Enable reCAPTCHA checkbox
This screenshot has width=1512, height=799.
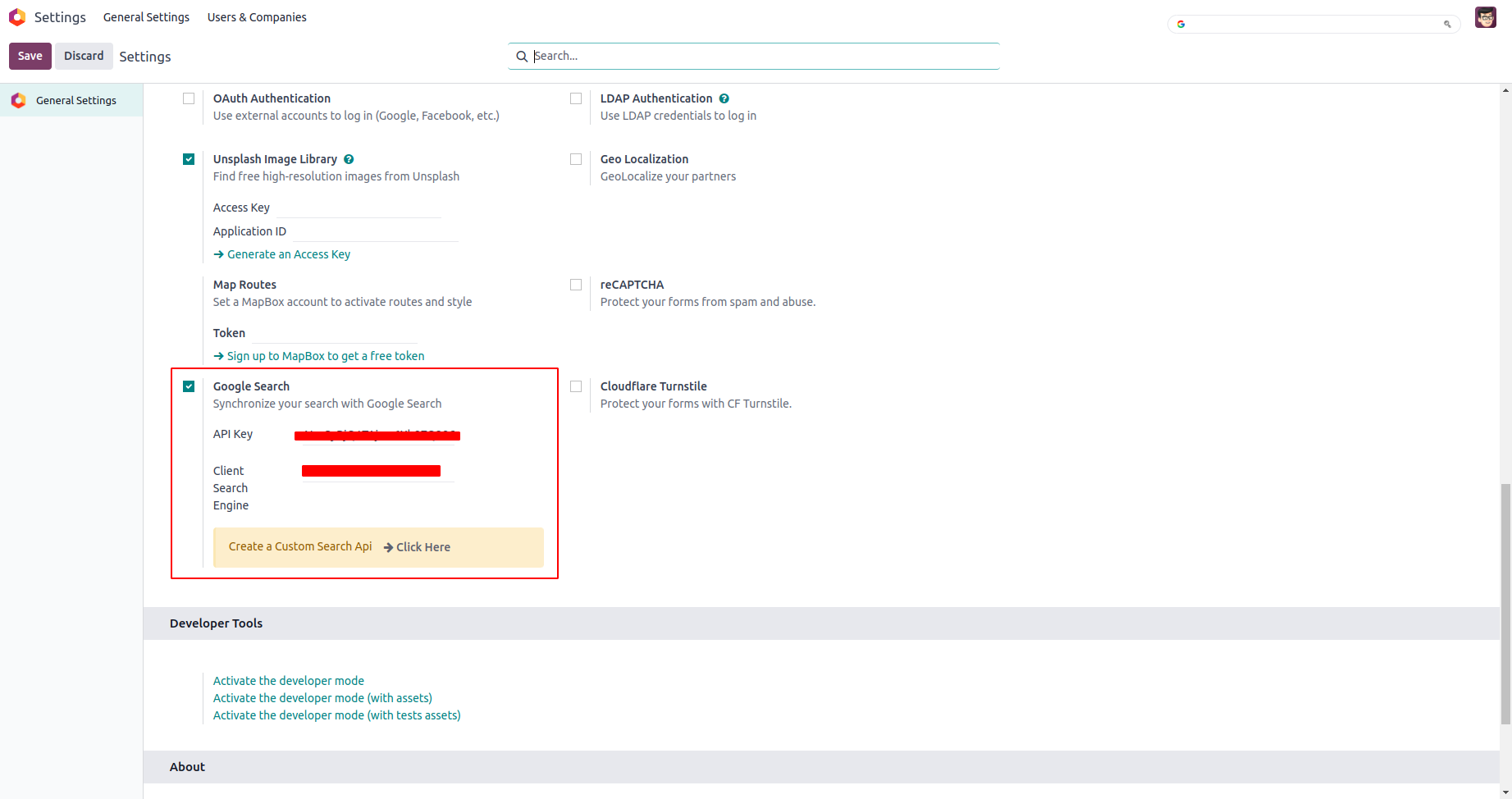tap(576, 285)
